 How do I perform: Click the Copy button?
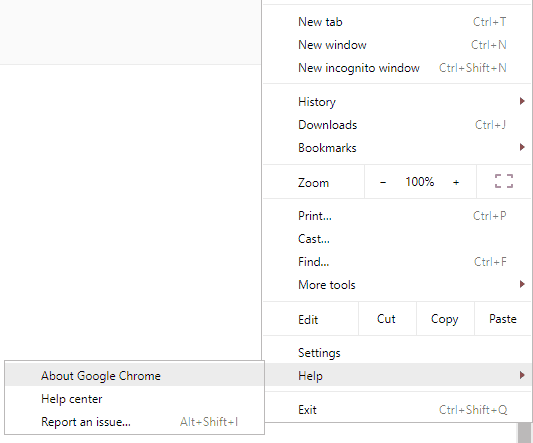pyautogui.click(x=445, y=319)
